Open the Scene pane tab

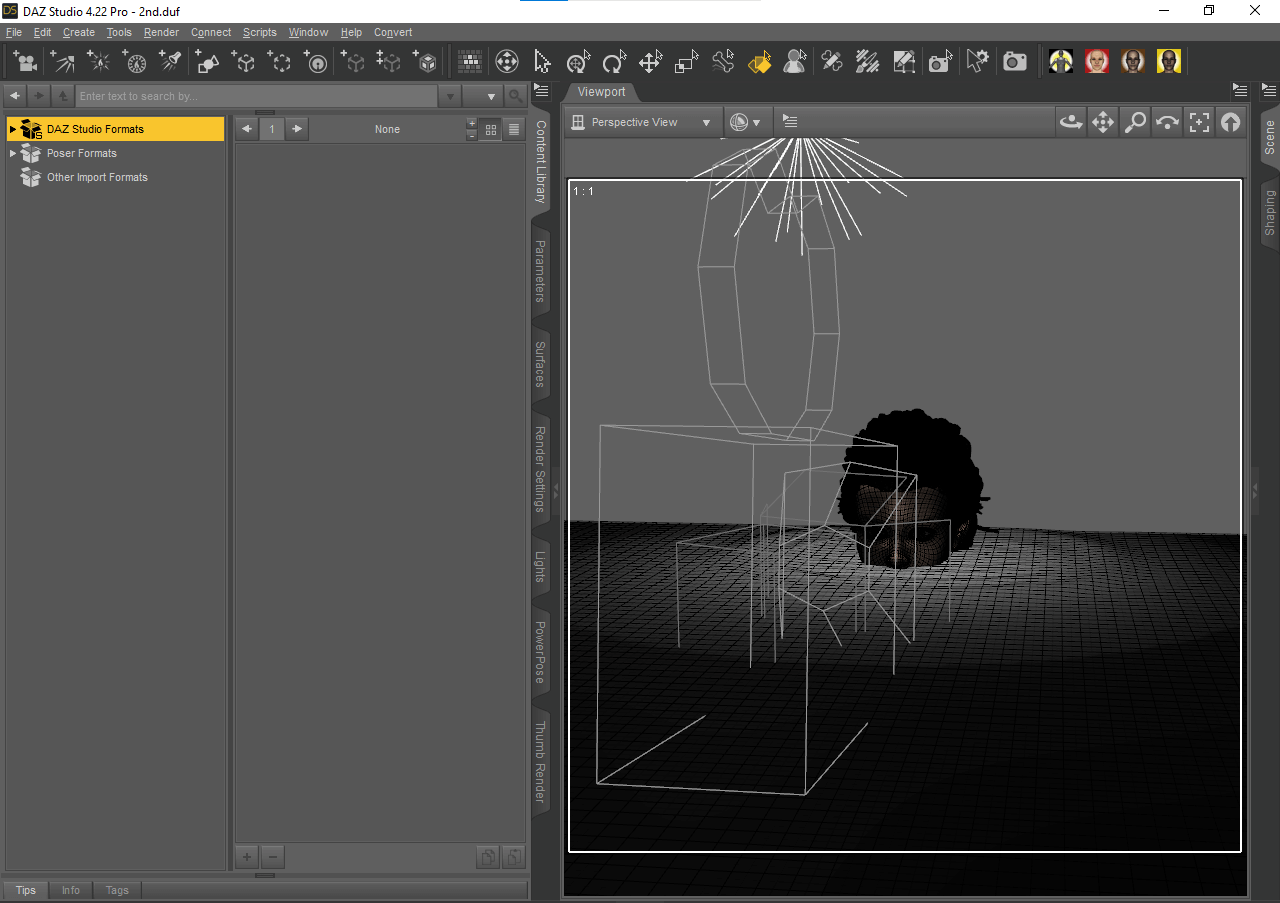point(1270,137)
